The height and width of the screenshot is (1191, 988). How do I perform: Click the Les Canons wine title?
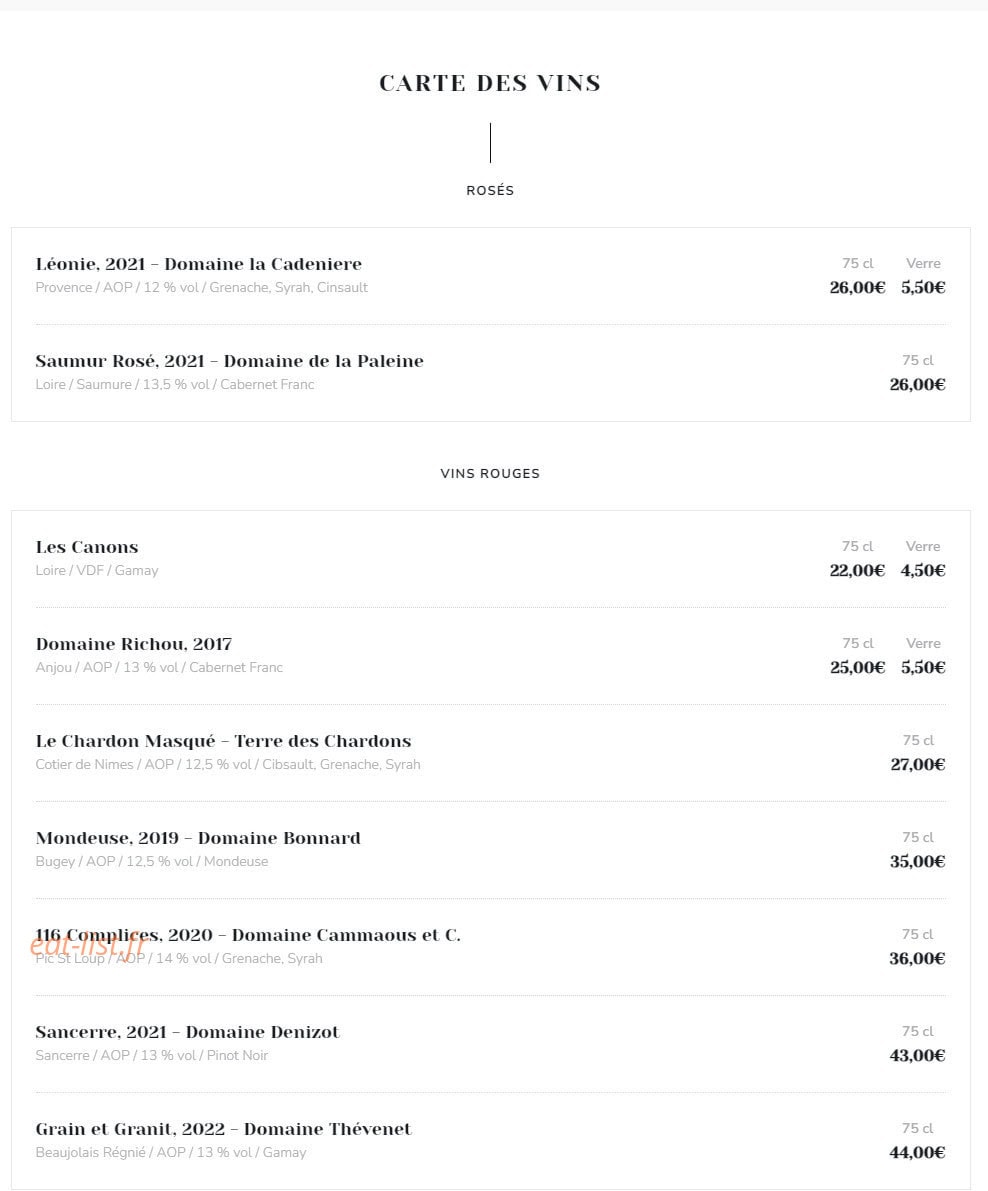click(x=87, y=547)
